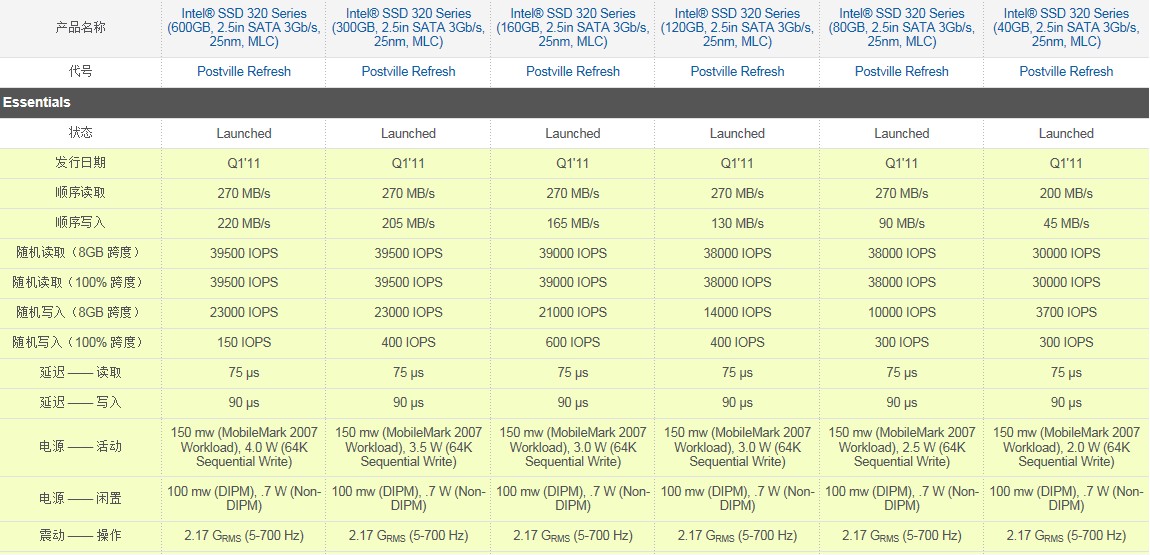
Task: Click the 4.0 W active power cell
Action: tap(244, 447)
